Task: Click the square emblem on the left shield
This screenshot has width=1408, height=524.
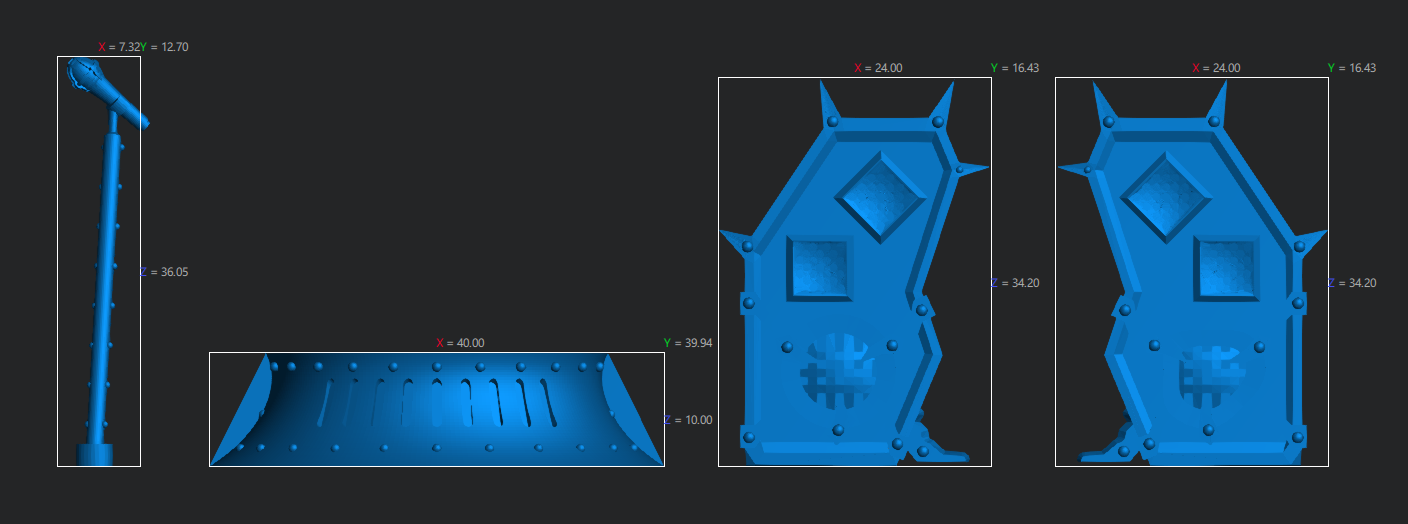Action: 819,268
